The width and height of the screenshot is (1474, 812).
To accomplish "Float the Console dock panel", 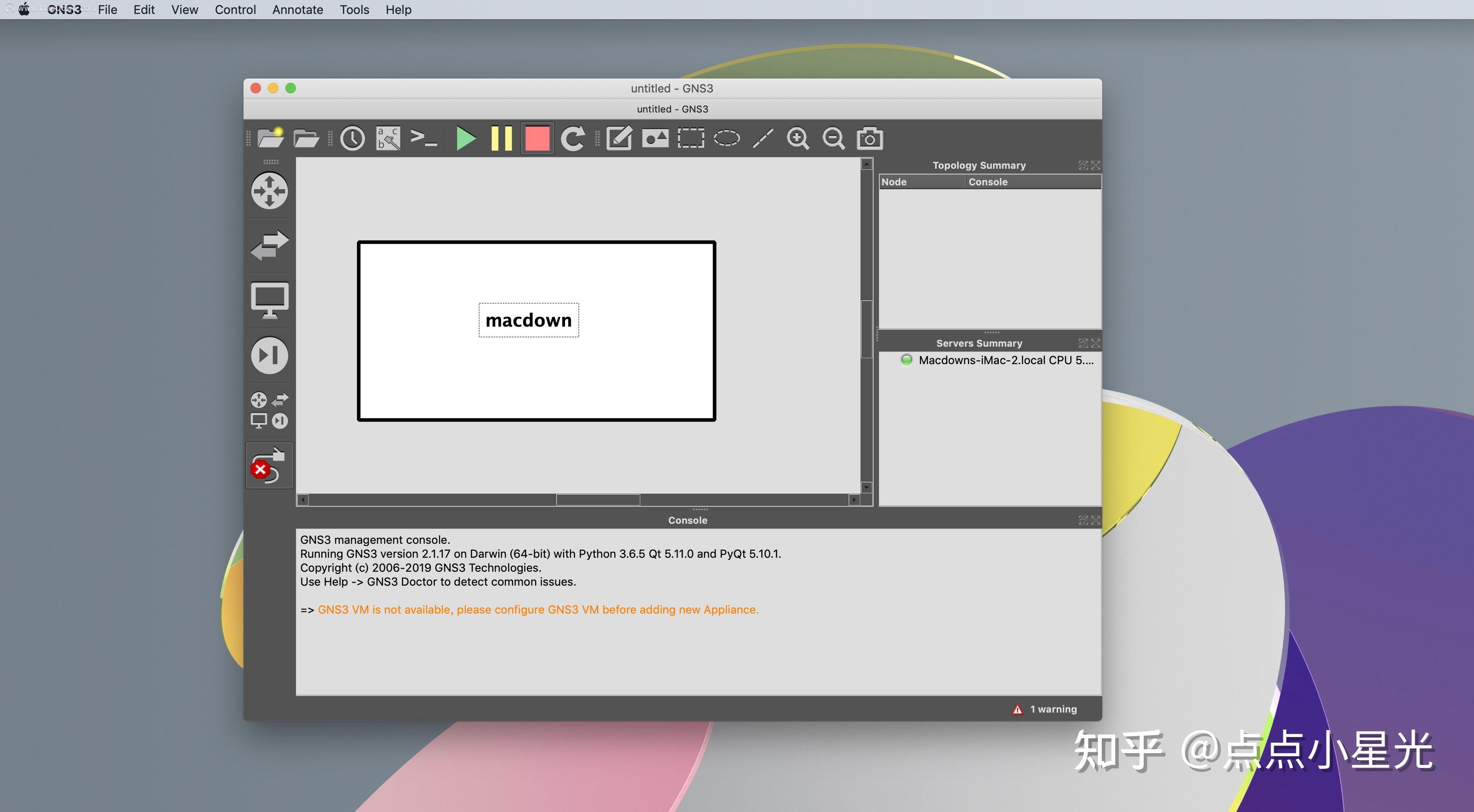I will click(x=1083, y=520).
